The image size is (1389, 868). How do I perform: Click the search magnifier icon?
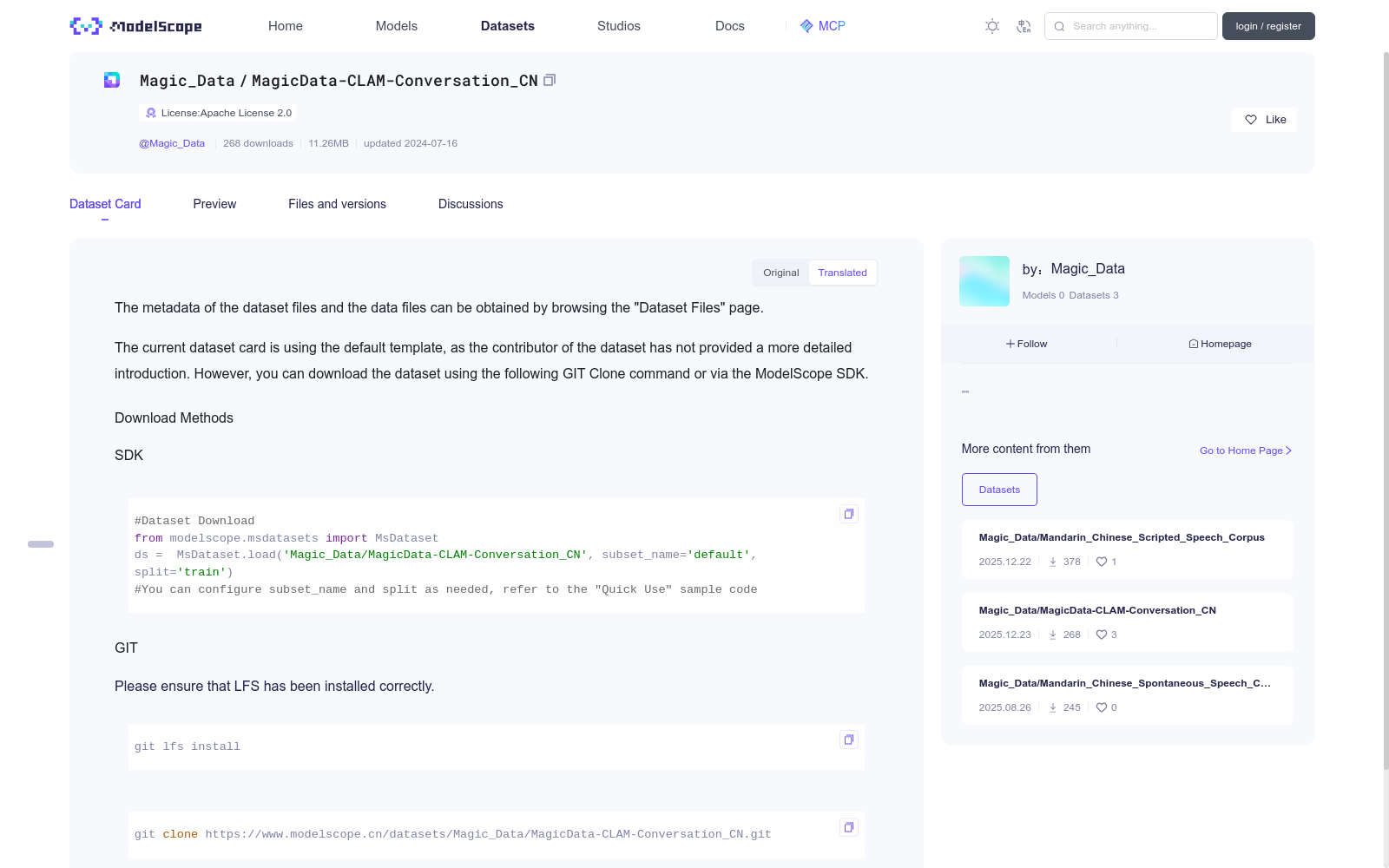pos(1059,26)
